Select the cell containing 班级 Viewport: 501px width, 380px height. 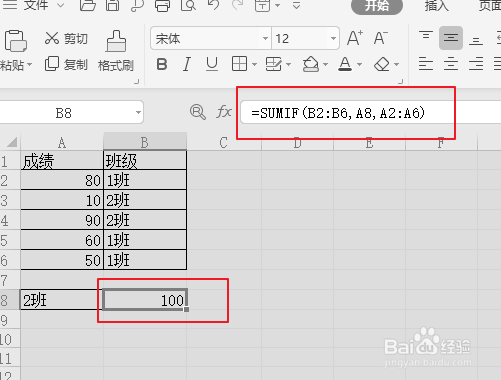coord(145,161)
